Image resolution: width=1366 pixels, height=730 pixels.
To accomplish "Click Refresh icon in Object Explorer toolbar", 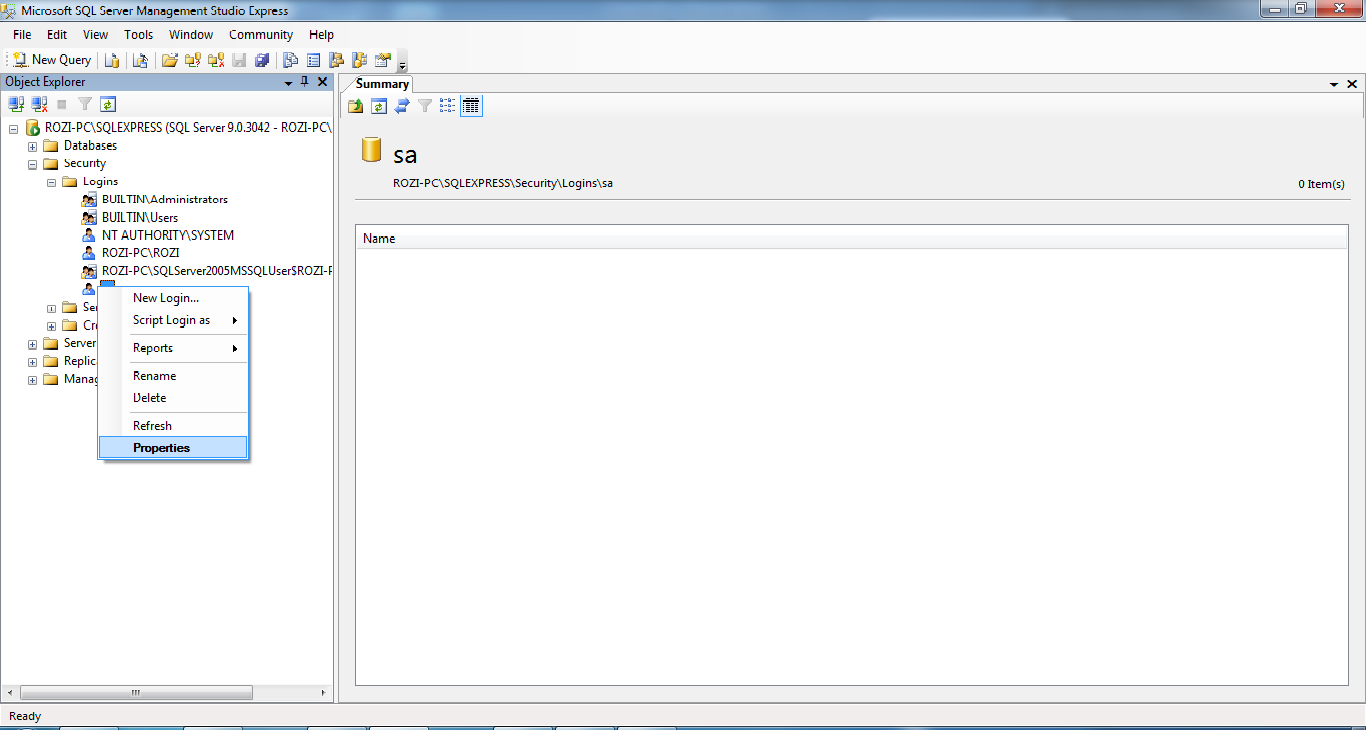I will (108, 104).
